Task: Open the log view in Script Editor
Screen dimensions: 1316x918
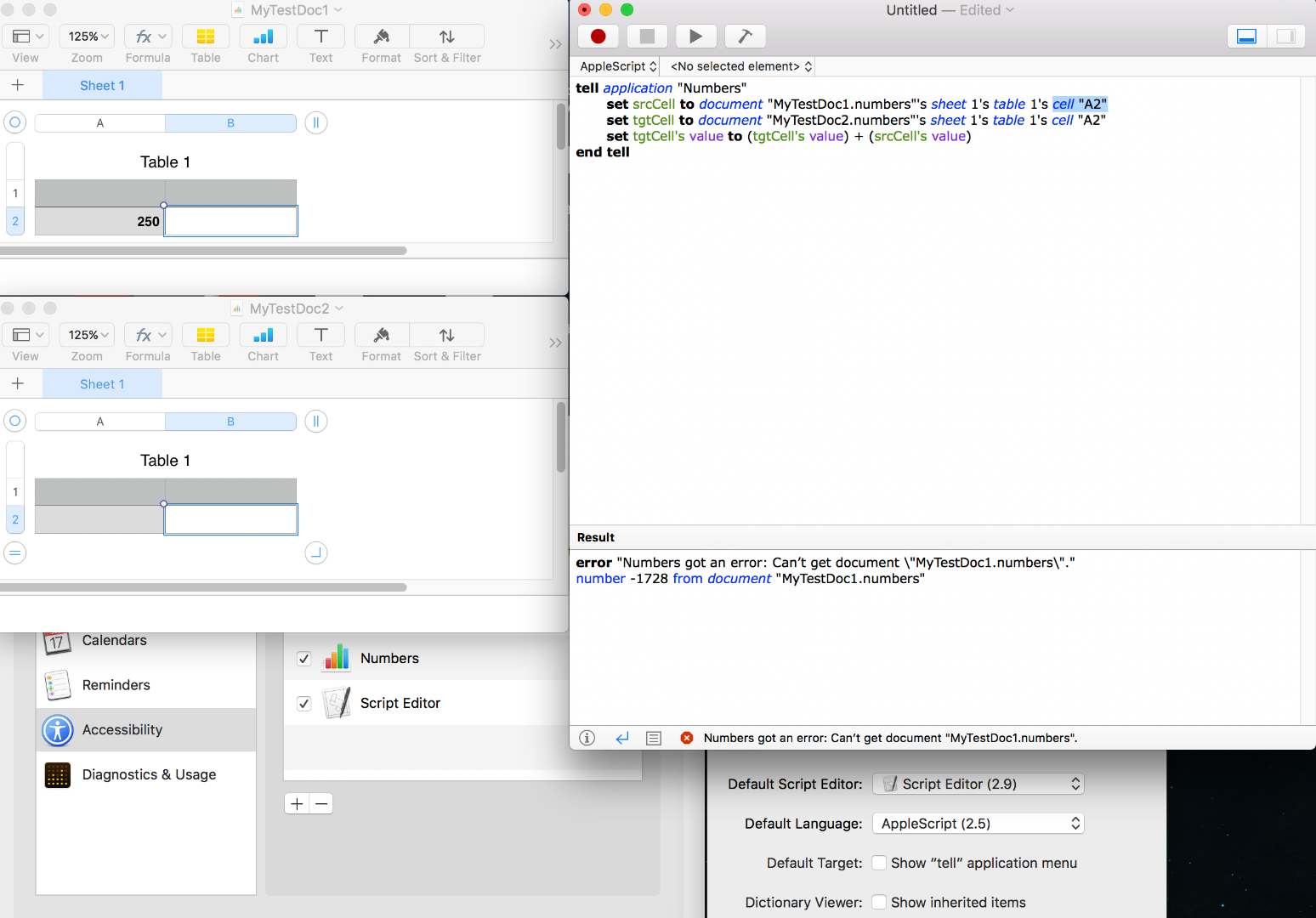Action: point(654,738)
